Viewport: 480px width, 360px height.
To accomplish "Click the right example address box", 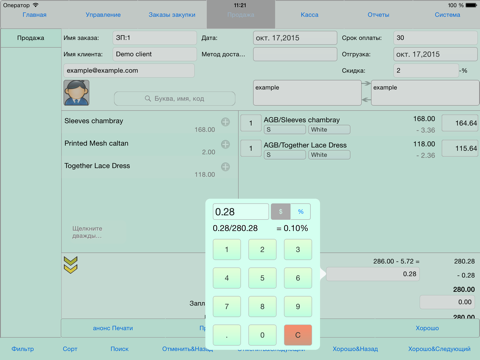I will (425, 93).
